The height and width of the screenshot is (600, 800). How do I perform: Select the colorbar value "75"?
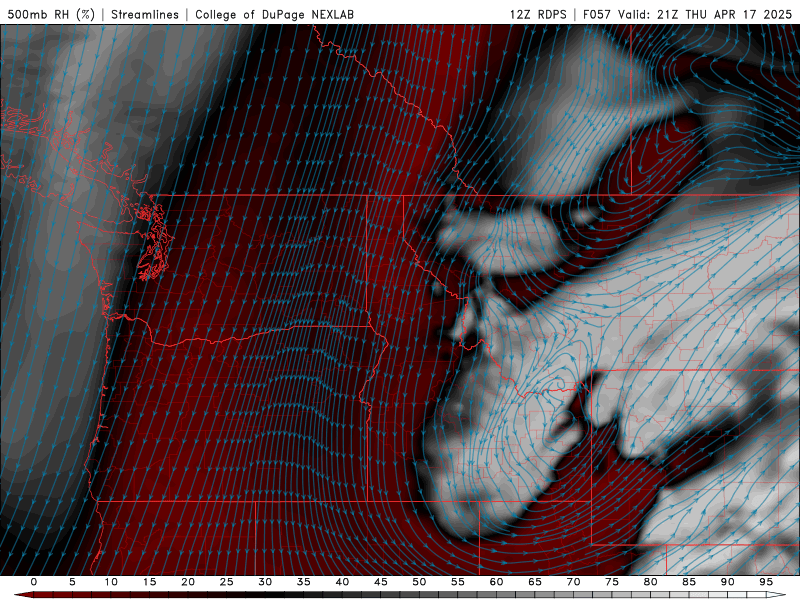(x=612, y=582)
